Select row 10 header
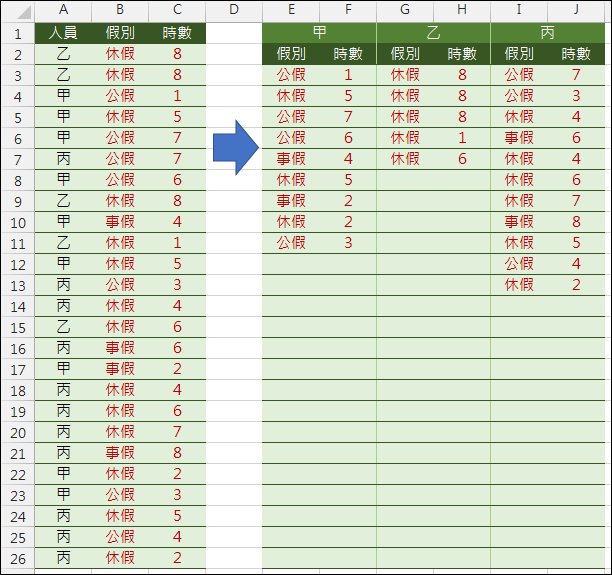 [18, 223]
